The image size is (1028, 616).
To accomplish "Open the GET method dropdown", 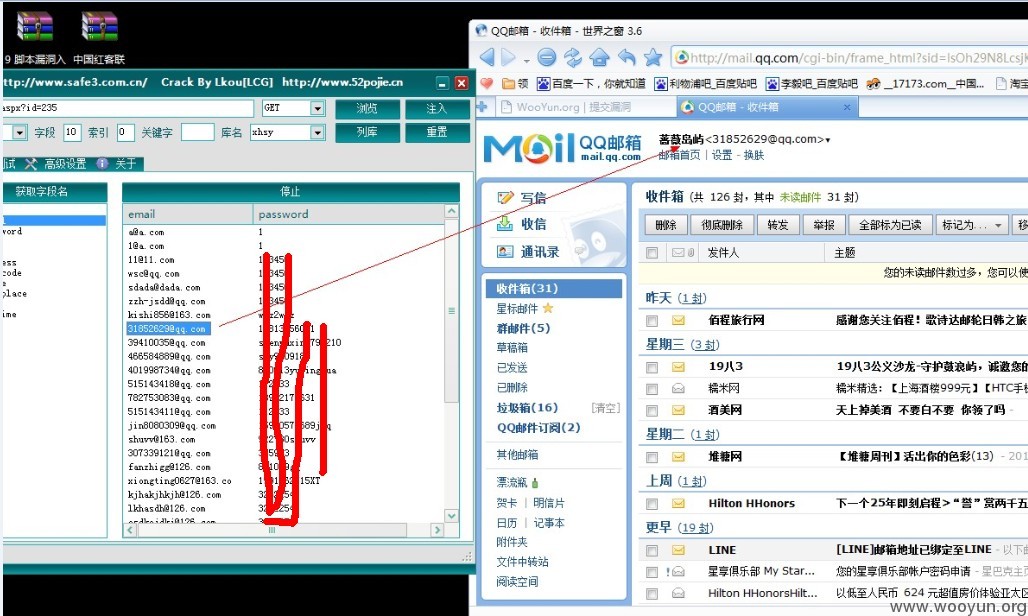I will point(317,108).
